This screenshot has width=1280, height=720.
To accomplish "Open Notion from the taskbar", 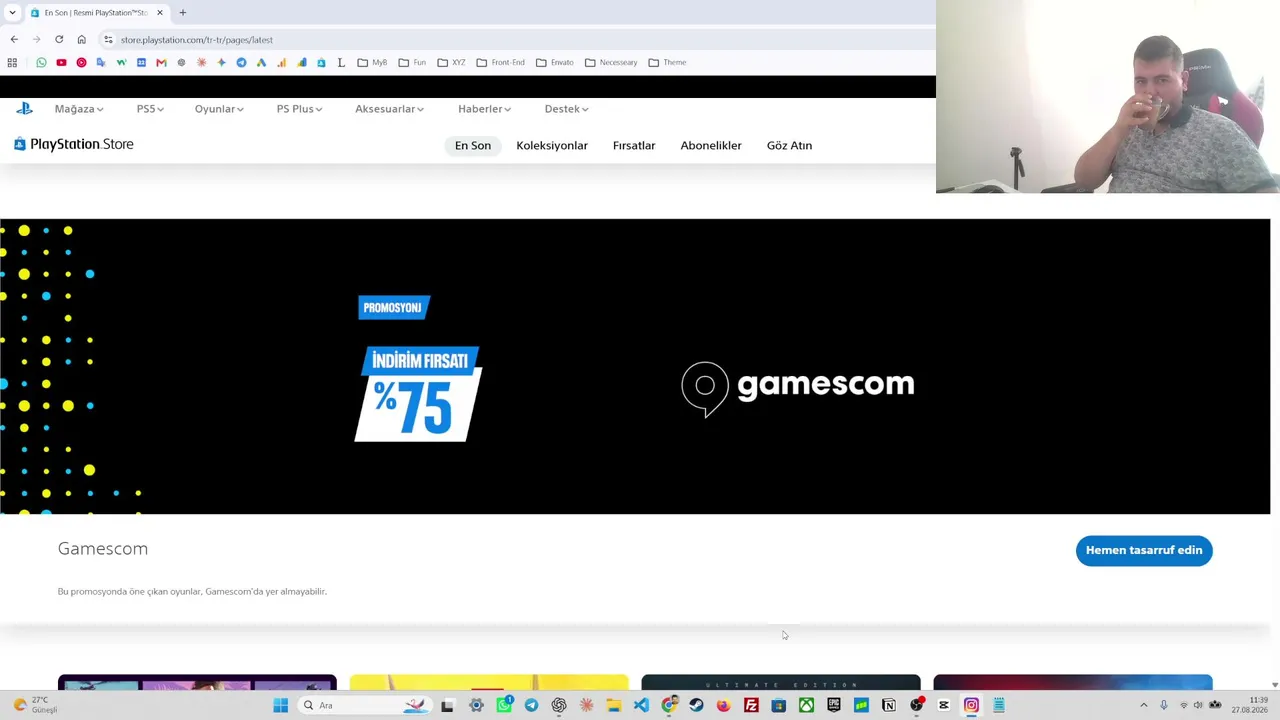I will pos(889,706).
